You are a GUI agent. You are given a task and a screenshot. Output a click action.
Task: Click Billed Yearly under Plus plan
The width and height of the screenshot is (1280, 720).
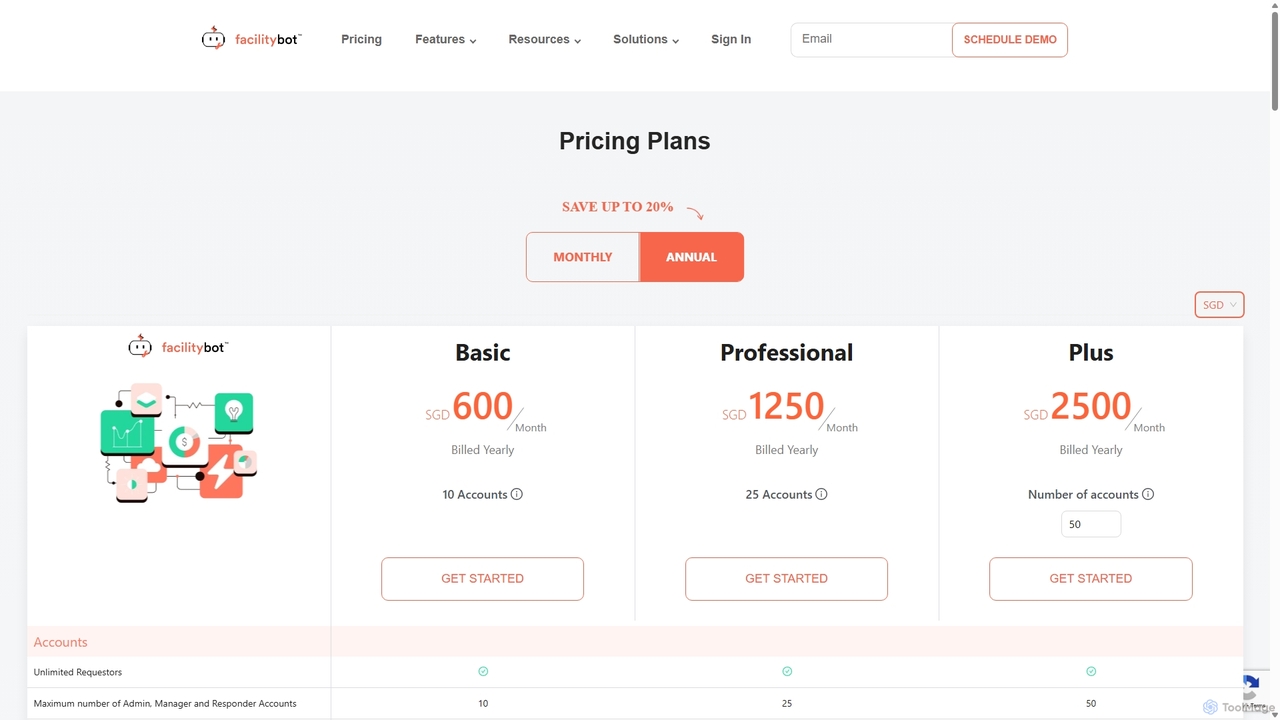click(1091, 450)
